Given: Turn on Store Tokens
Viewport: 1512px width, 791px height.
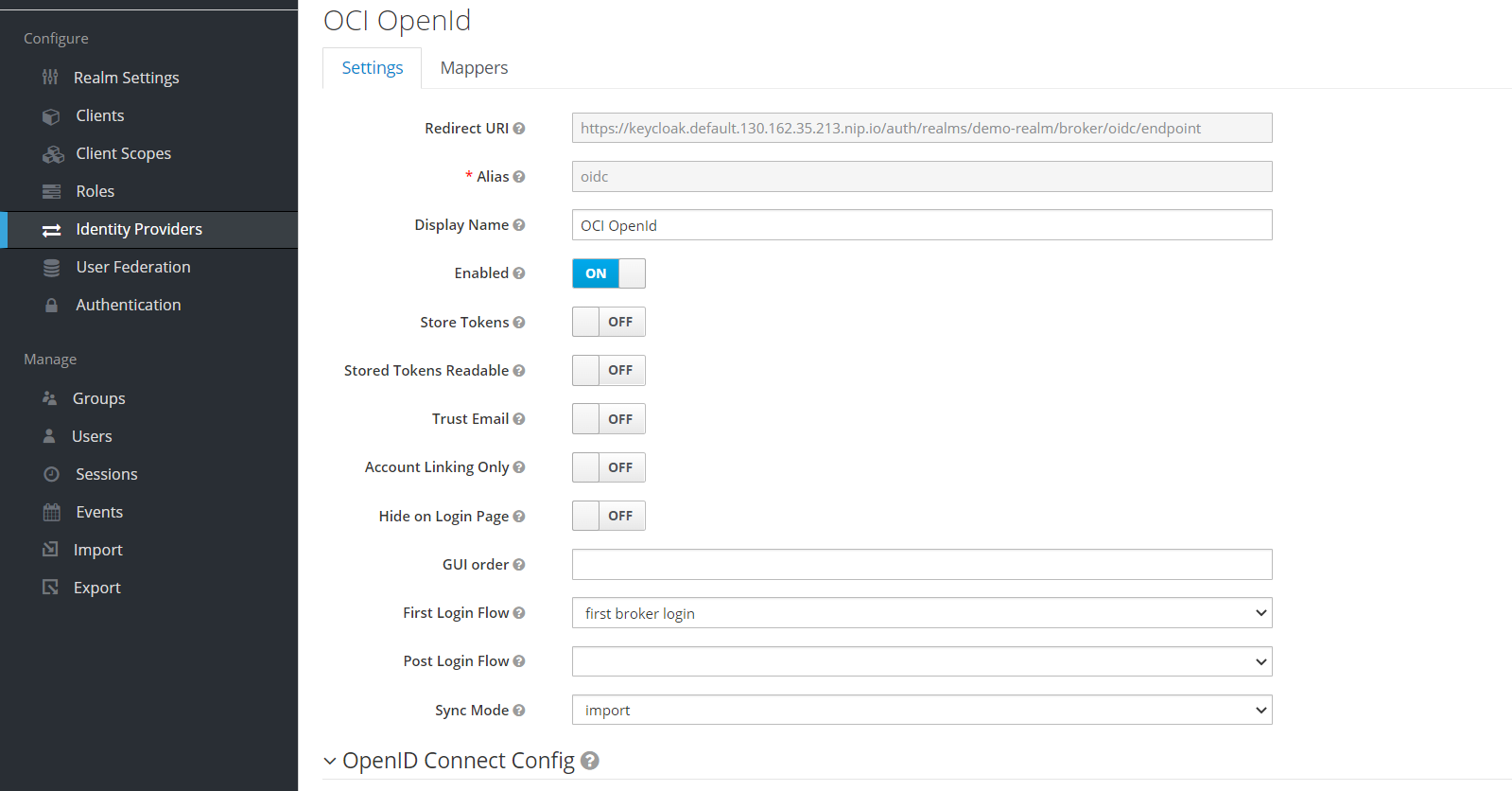Looking at the screenshot, I should (x=609, y=322).
